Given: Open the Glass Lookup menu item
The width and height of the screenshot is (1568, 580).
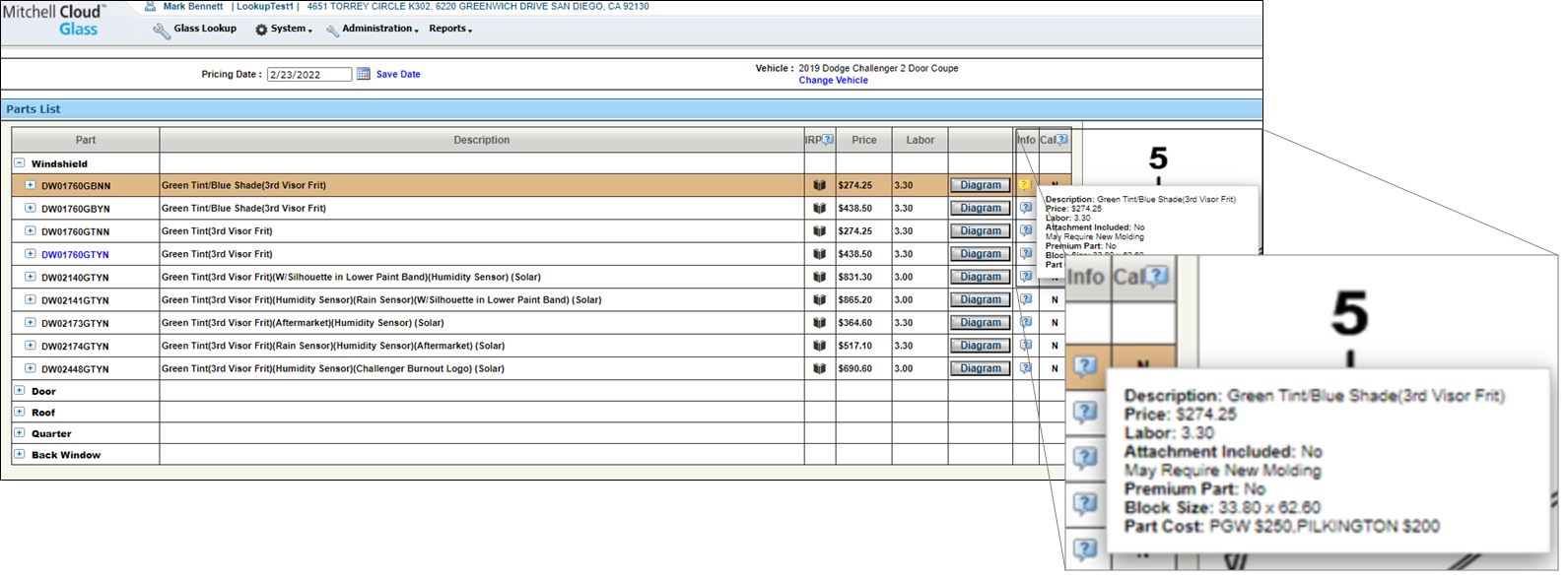Looking at the screenshot, I should (x=205, y=29).
